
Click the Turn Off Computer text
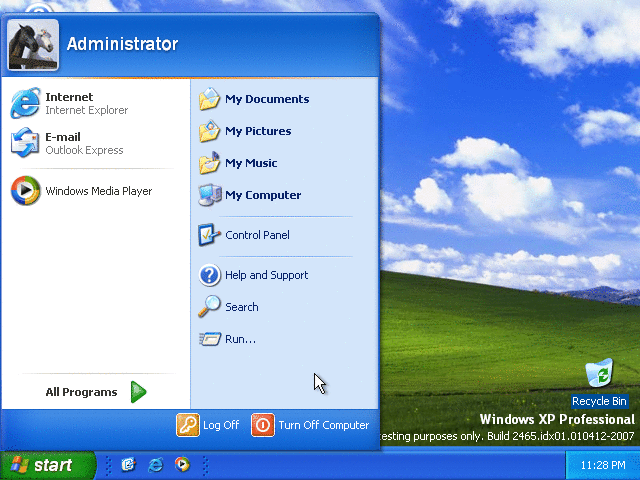324,425
